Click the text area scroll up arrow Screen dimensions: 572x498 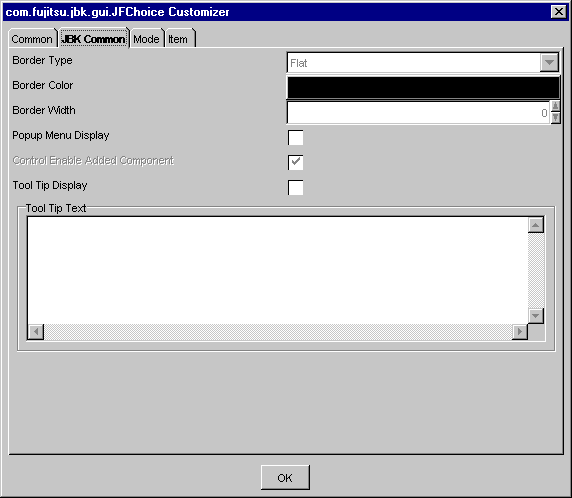click(536, 225)
